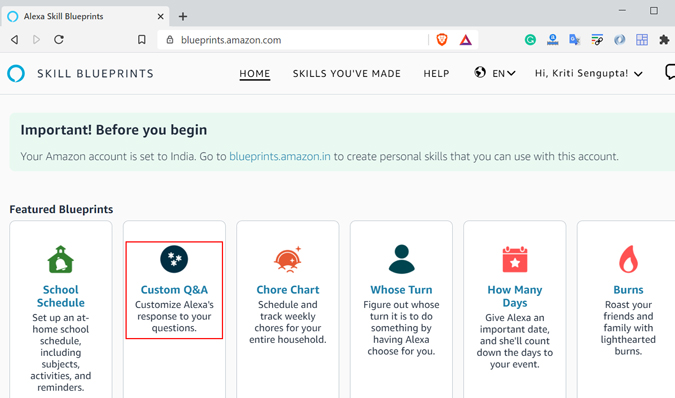The height and width of the screenshot is (398, 675).
Task: Open the Brave Shields lion icon
Action: [442, 40]
